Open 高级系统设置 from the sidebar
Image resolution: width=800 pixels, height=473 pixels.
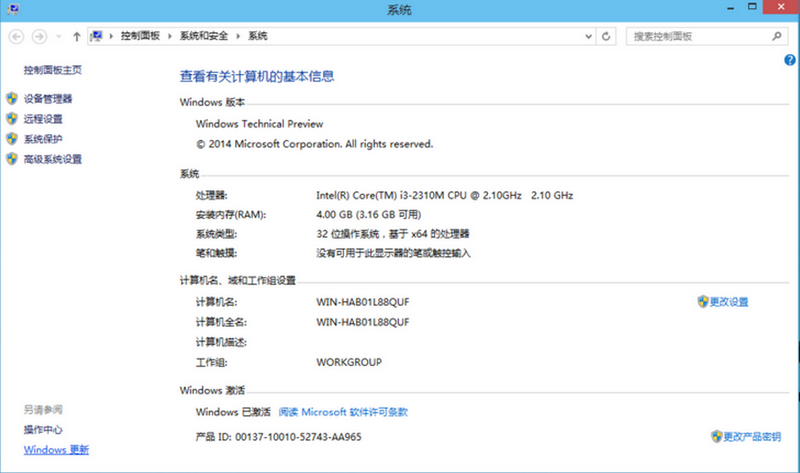click(52, 159)
